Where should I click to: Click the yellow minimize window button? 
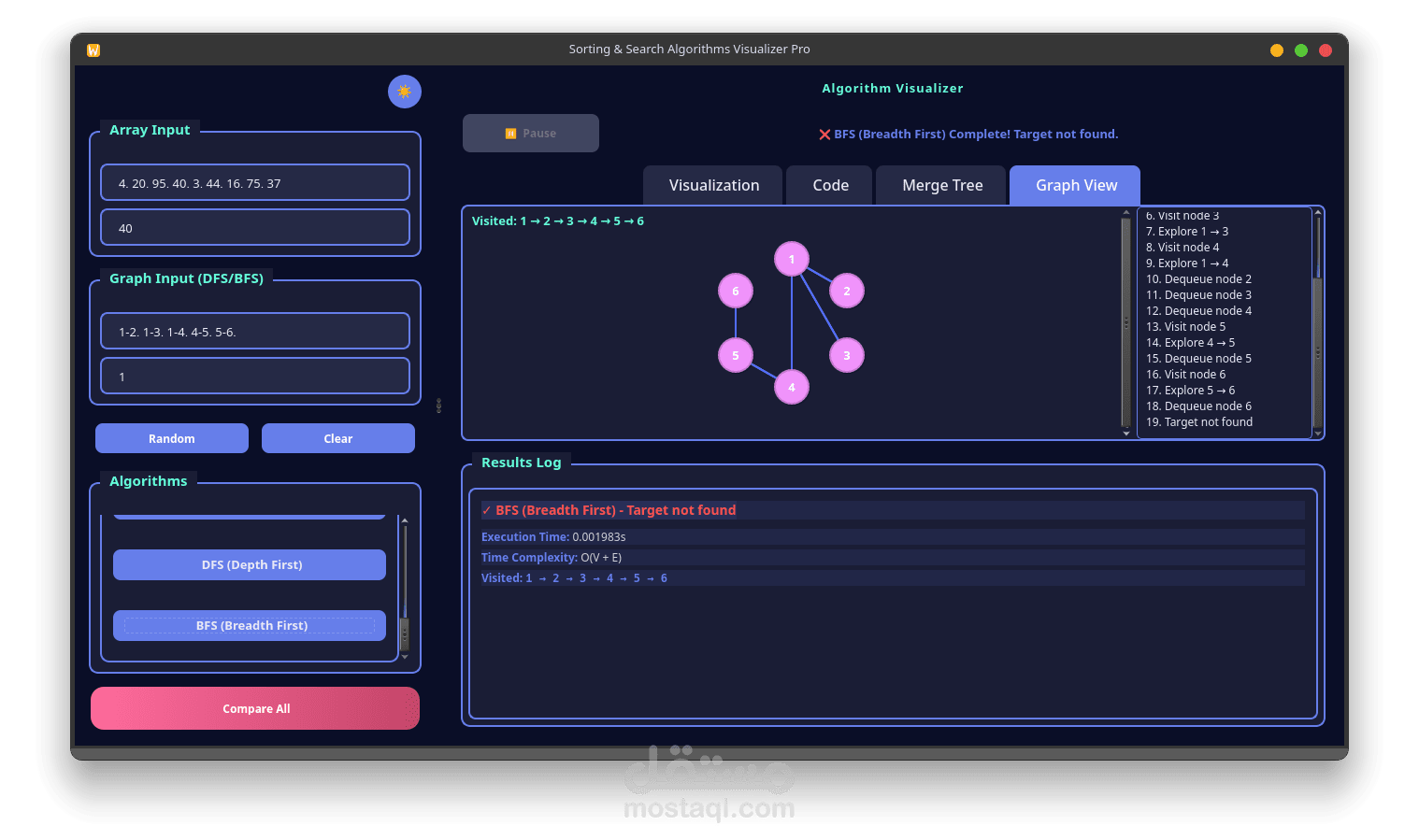(x=1277, y=50)
